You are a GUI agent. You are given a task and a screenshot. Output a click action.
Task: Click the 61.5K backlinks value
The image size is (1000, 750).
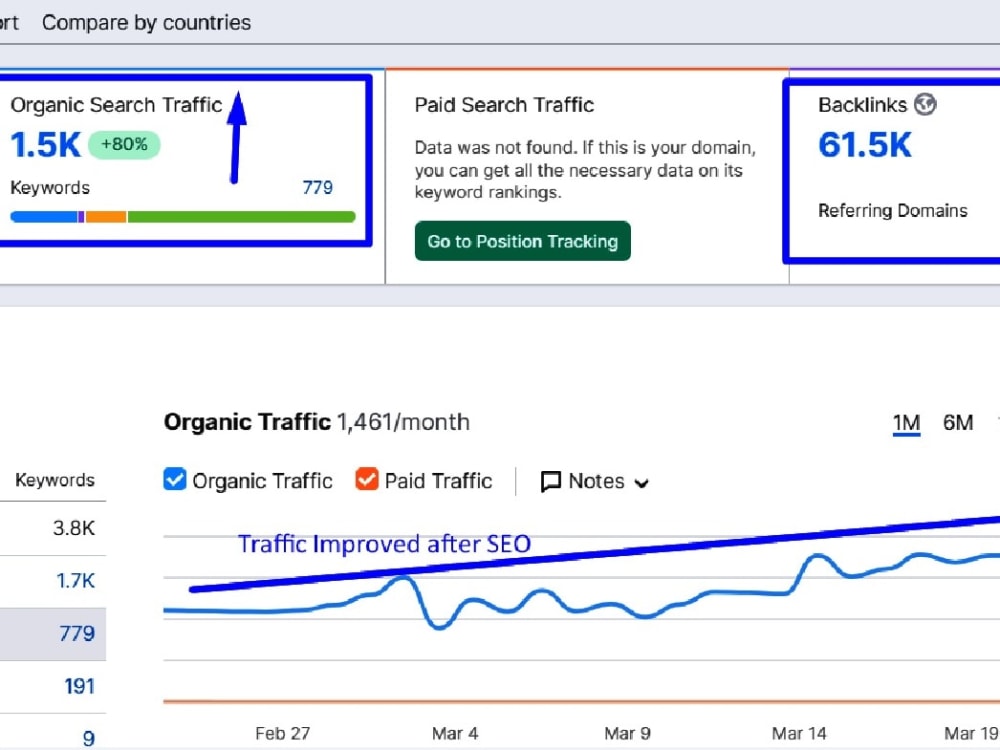(865, 145)
